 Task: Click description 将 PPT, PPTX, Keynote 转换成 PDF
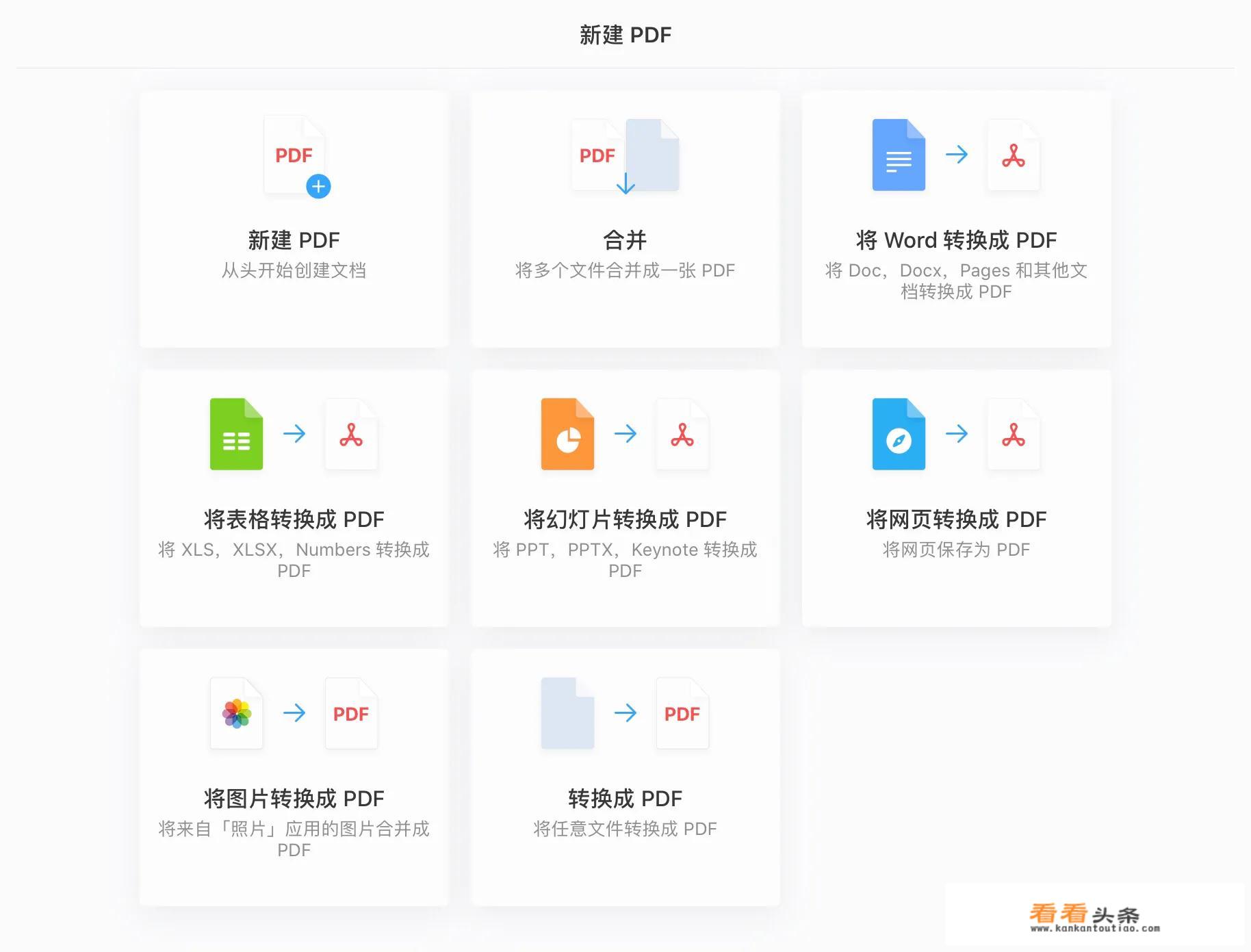pos(625,560)
